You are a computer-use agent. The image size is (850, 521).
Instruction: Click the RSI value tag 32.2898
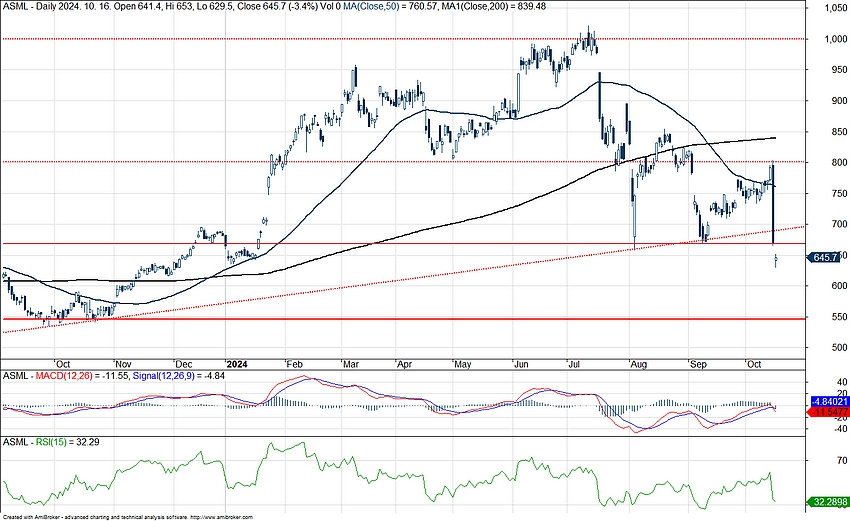pyautogui.click(x=827, y=502)
